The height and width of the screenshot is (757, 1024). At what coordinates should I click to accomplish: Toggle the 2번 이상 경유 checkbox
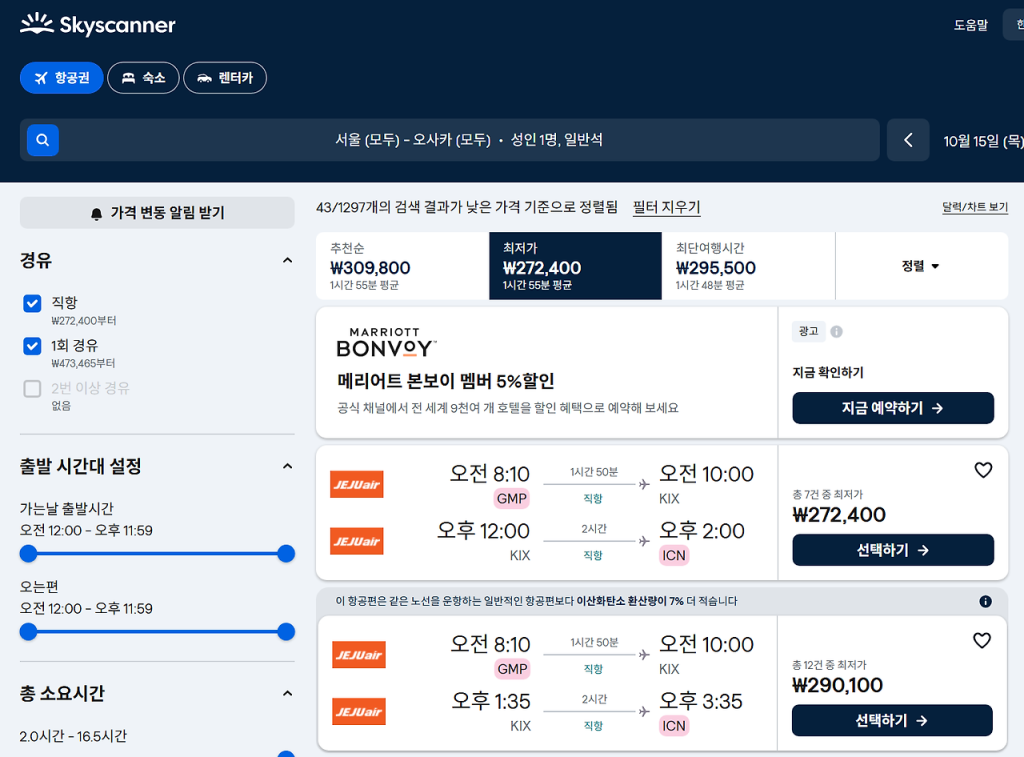(x=32, y=389)
